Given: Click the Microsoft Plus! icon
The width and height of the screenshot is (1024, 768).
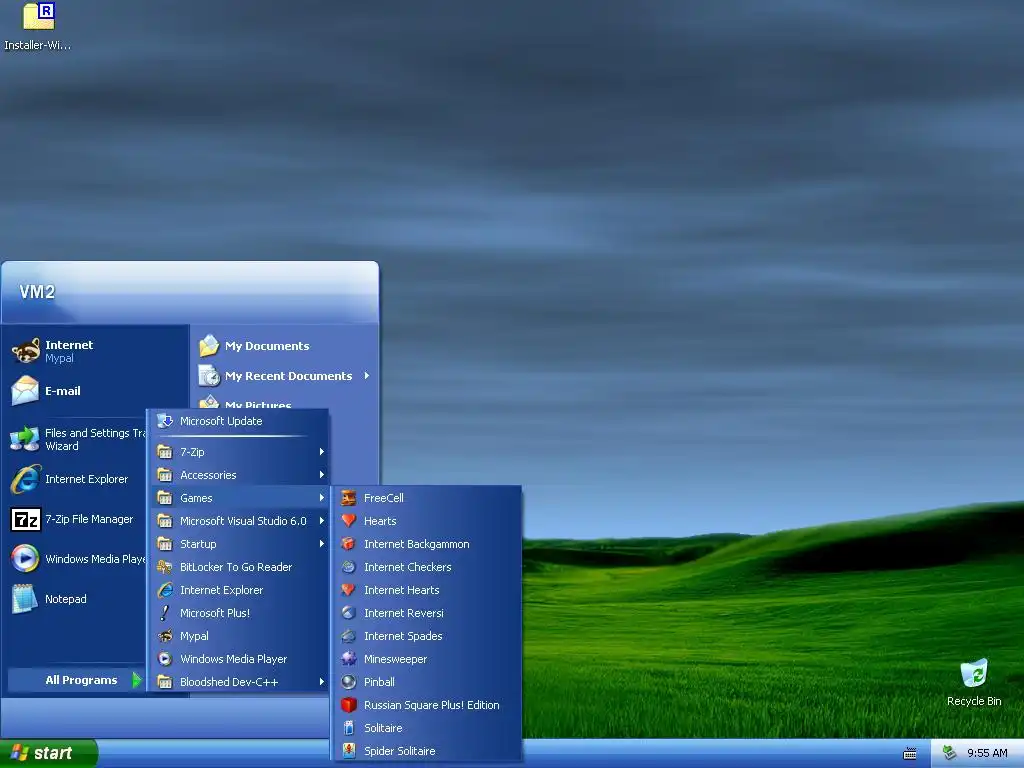Looking at the screenshot, I should pos(165,613).
